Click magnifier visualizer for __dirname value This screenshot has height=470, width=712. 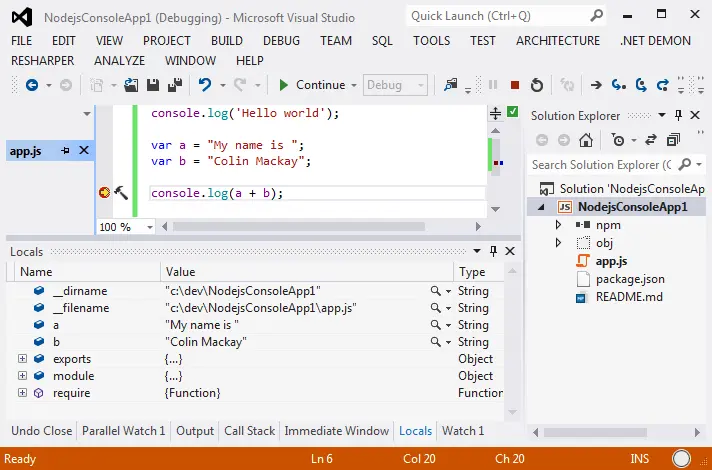(x=435, y=291)
